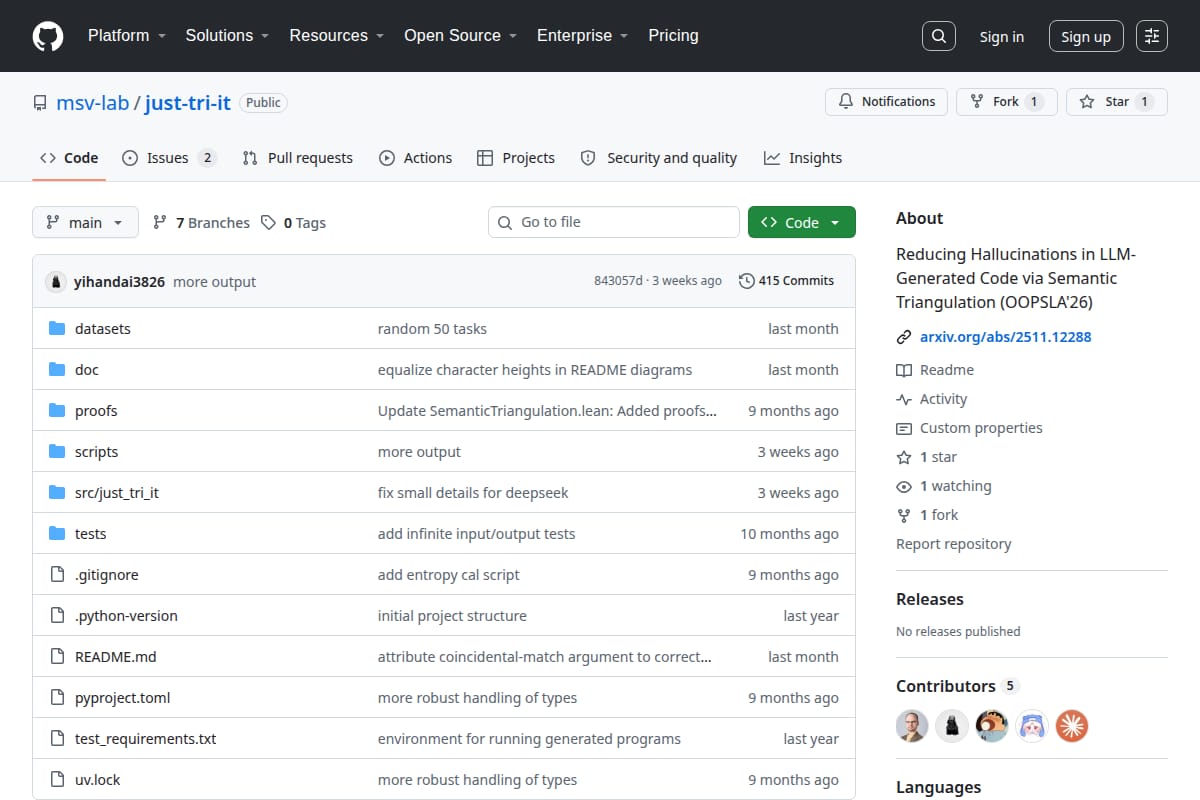1200x800 pixels.
Task: Click the README.md file icon
Action: point(57,657)
